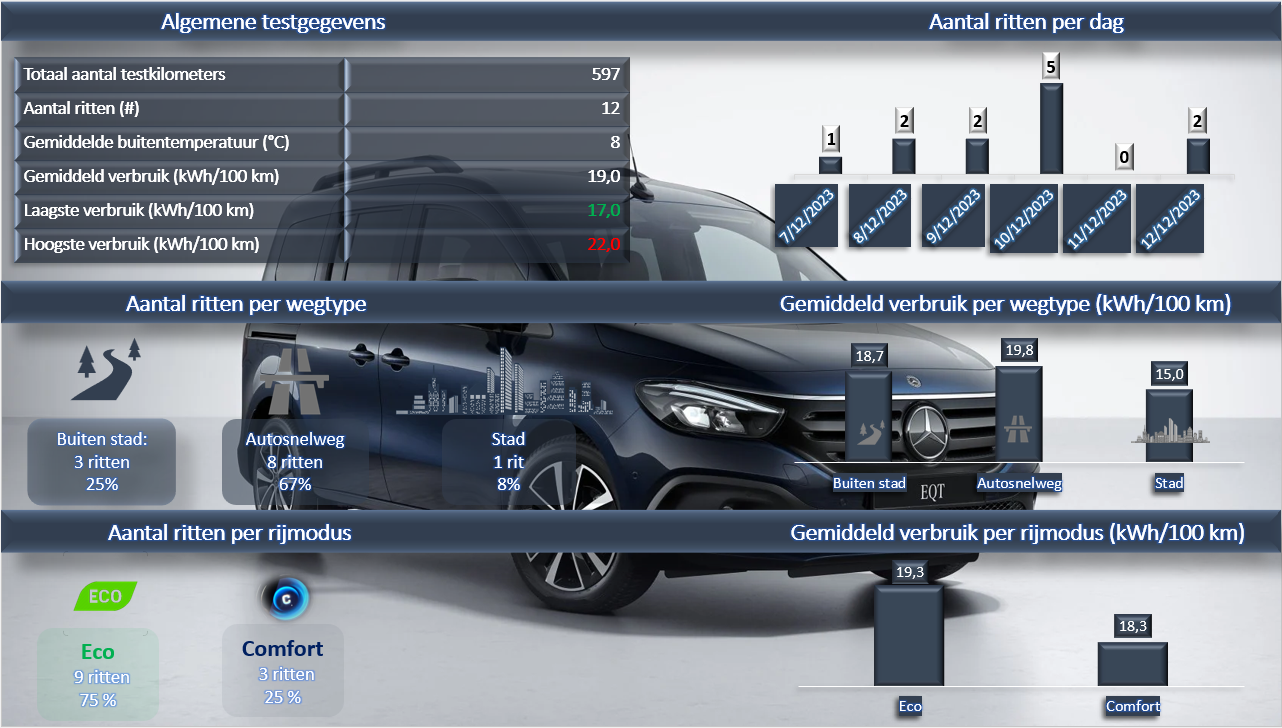
Task: Click the 'Laagste verbruik (kWh/100 km)' label
Action: click(x=139, y=210)
